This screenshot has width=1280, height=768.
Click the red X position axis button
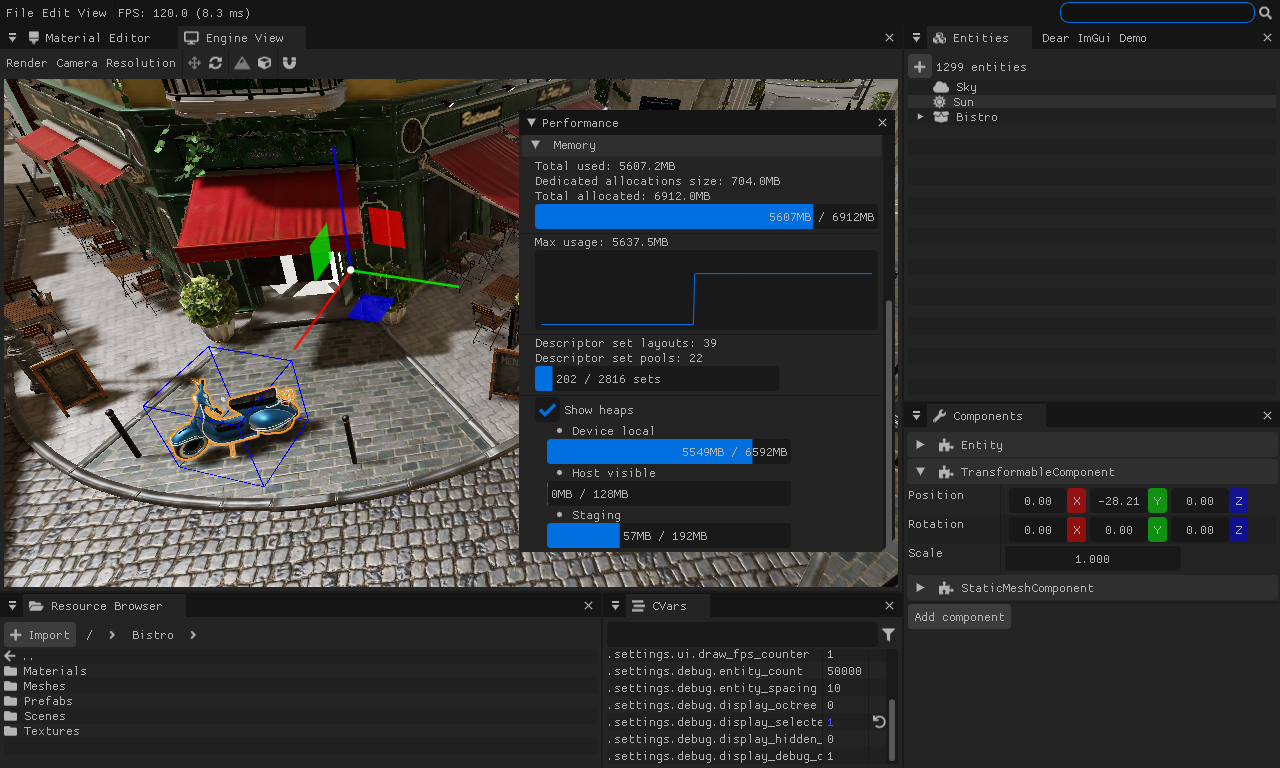click(1077, 501)
